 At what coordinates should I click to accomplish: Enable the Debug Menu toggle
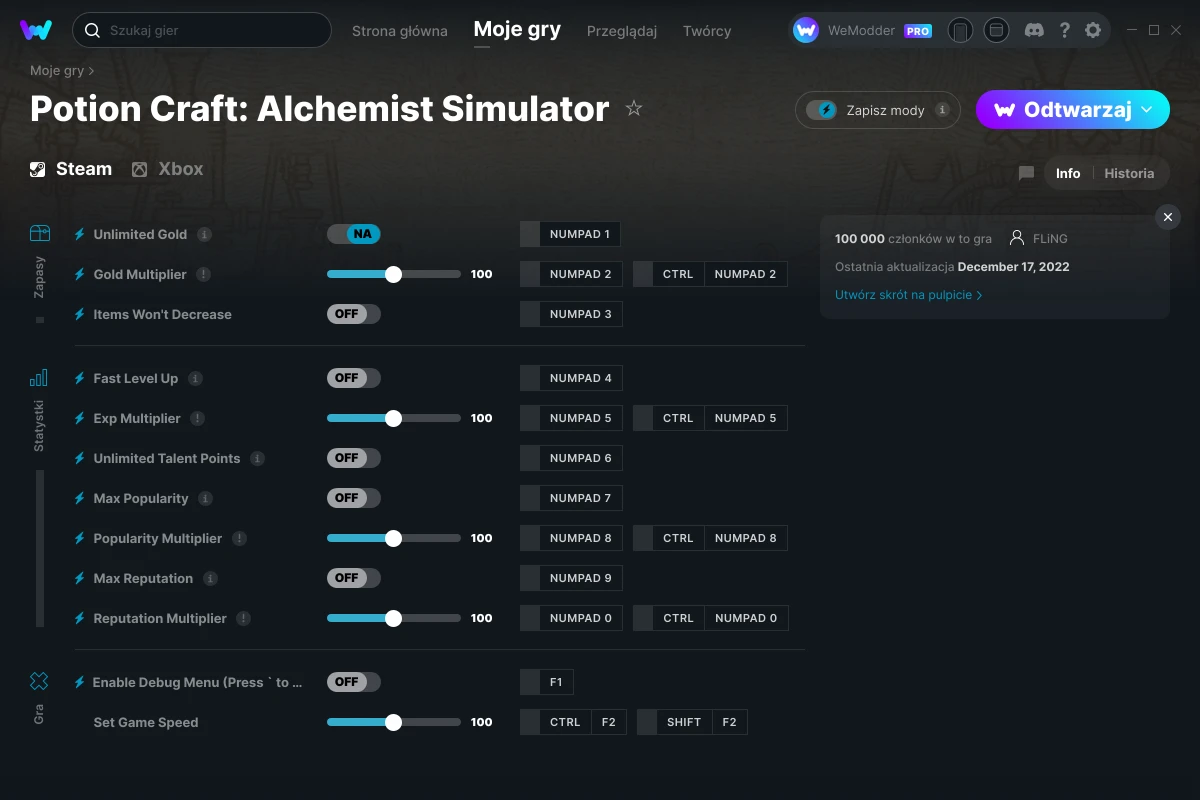tap(354, 682)
